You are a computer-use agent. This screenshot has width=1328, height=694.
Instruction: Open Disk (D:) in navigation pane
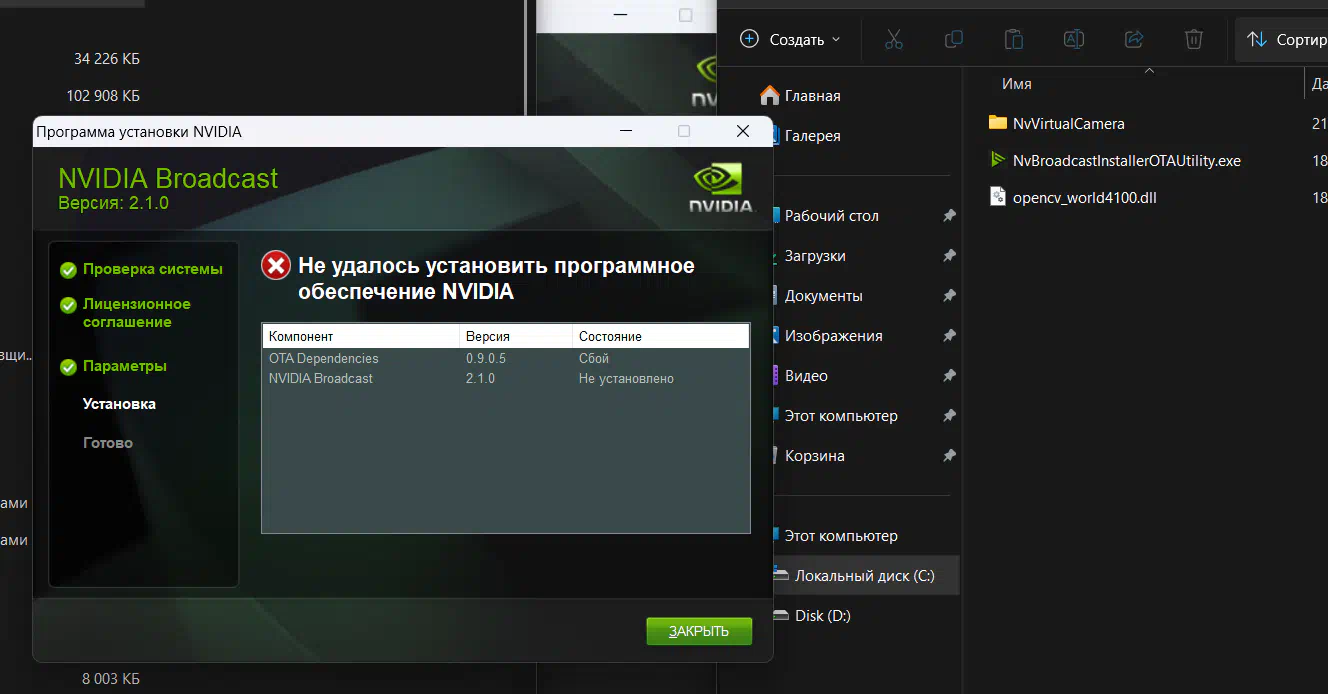tap(822, 616)
